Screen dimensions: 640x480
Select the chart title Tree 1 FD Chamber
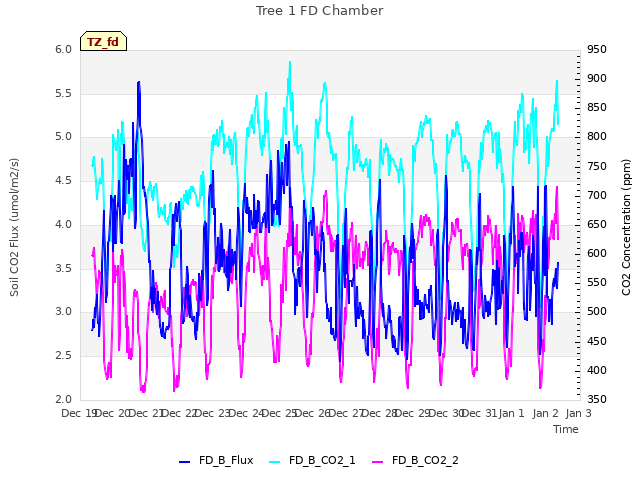coord(320,11)
